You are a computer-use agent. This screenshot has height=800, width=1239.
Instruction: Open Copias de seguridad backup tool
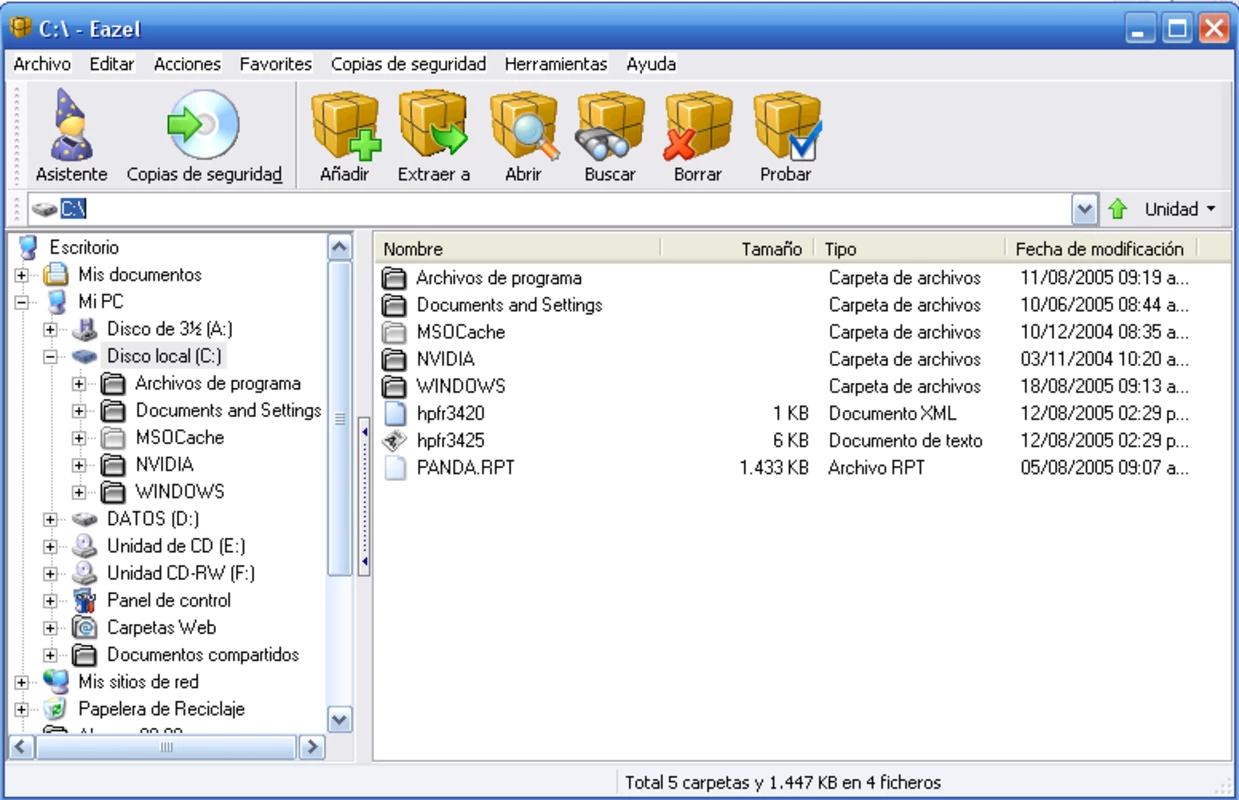point(204,136)
